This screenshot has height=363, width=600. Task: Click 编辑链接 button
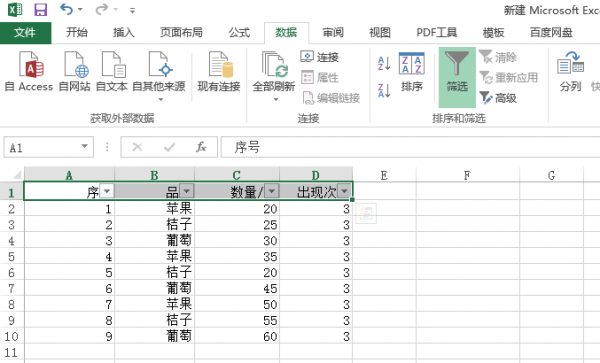(x=331, y=98)
